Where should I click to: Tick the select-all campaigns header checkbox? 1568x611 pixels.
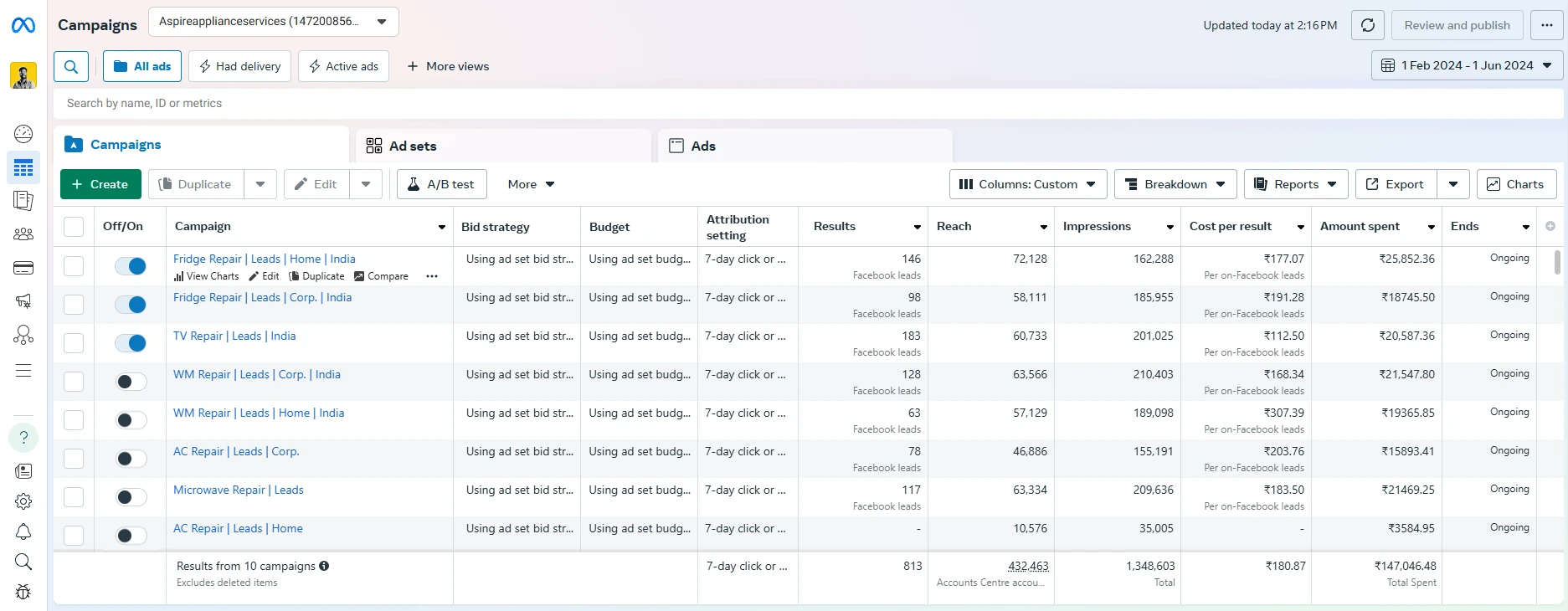point(74,227)
